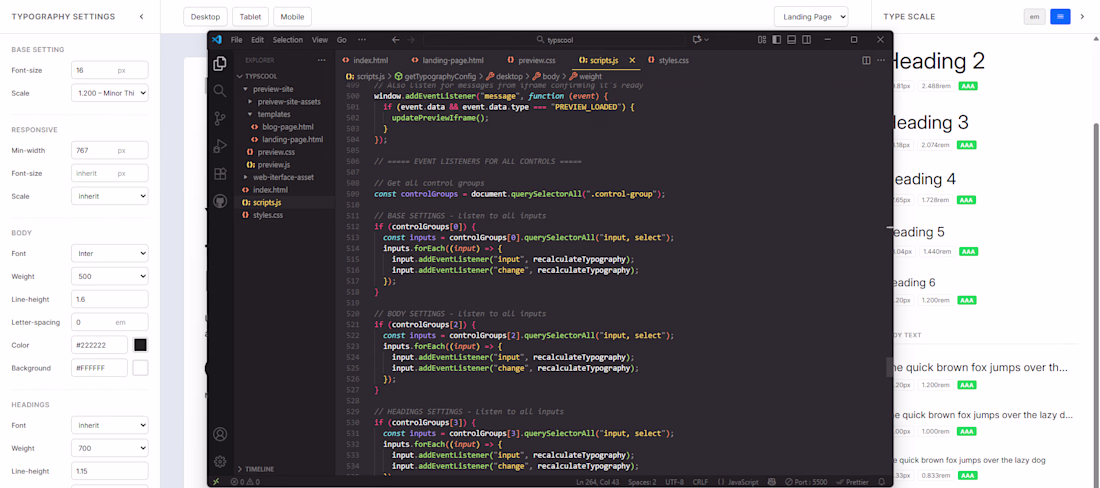Open the body Font dropdown showing Inter

pos(110,253)
